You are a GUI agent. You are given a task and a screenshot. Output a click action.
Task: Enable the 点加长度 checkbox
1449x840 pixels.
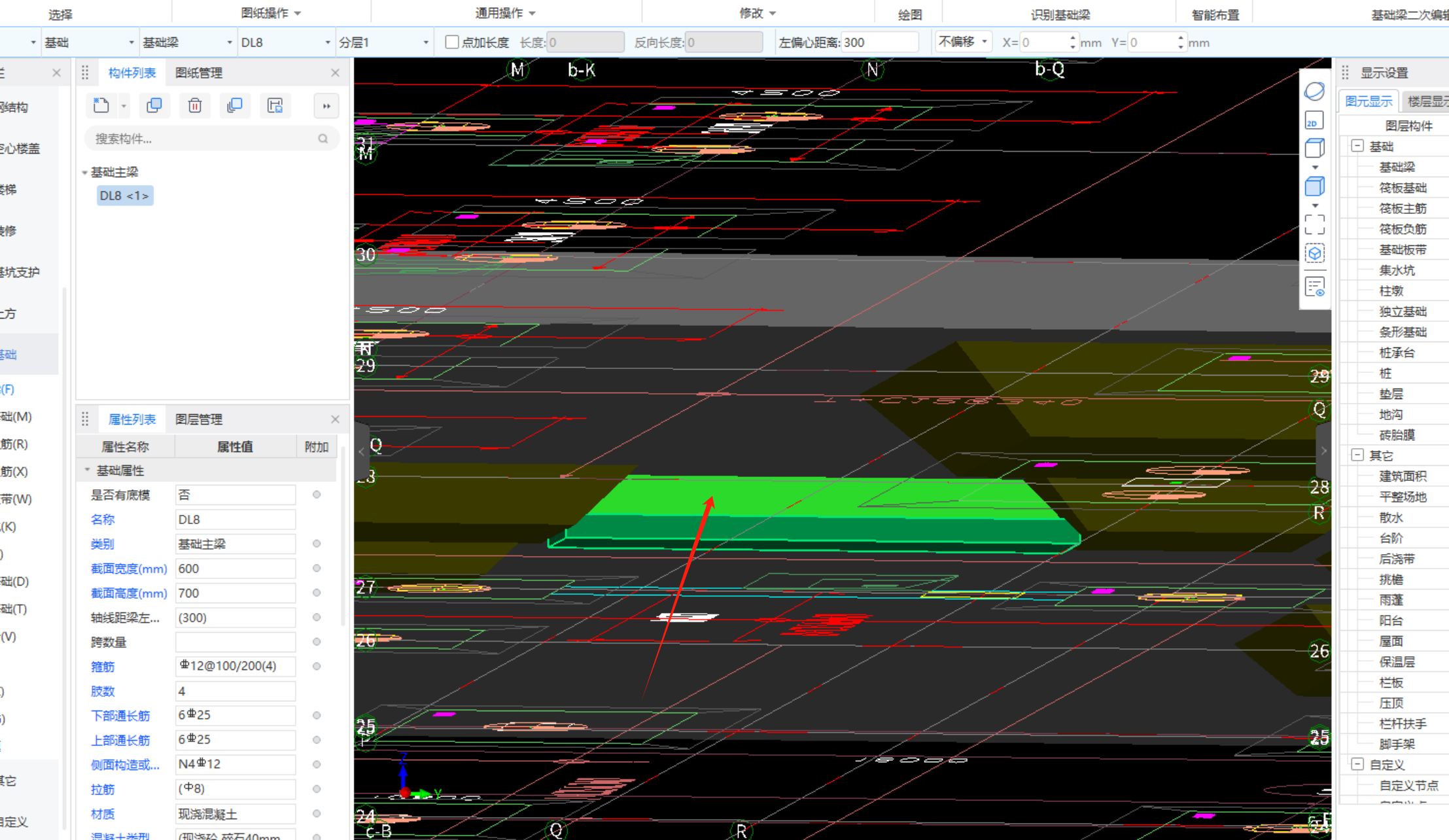(451, 42)
